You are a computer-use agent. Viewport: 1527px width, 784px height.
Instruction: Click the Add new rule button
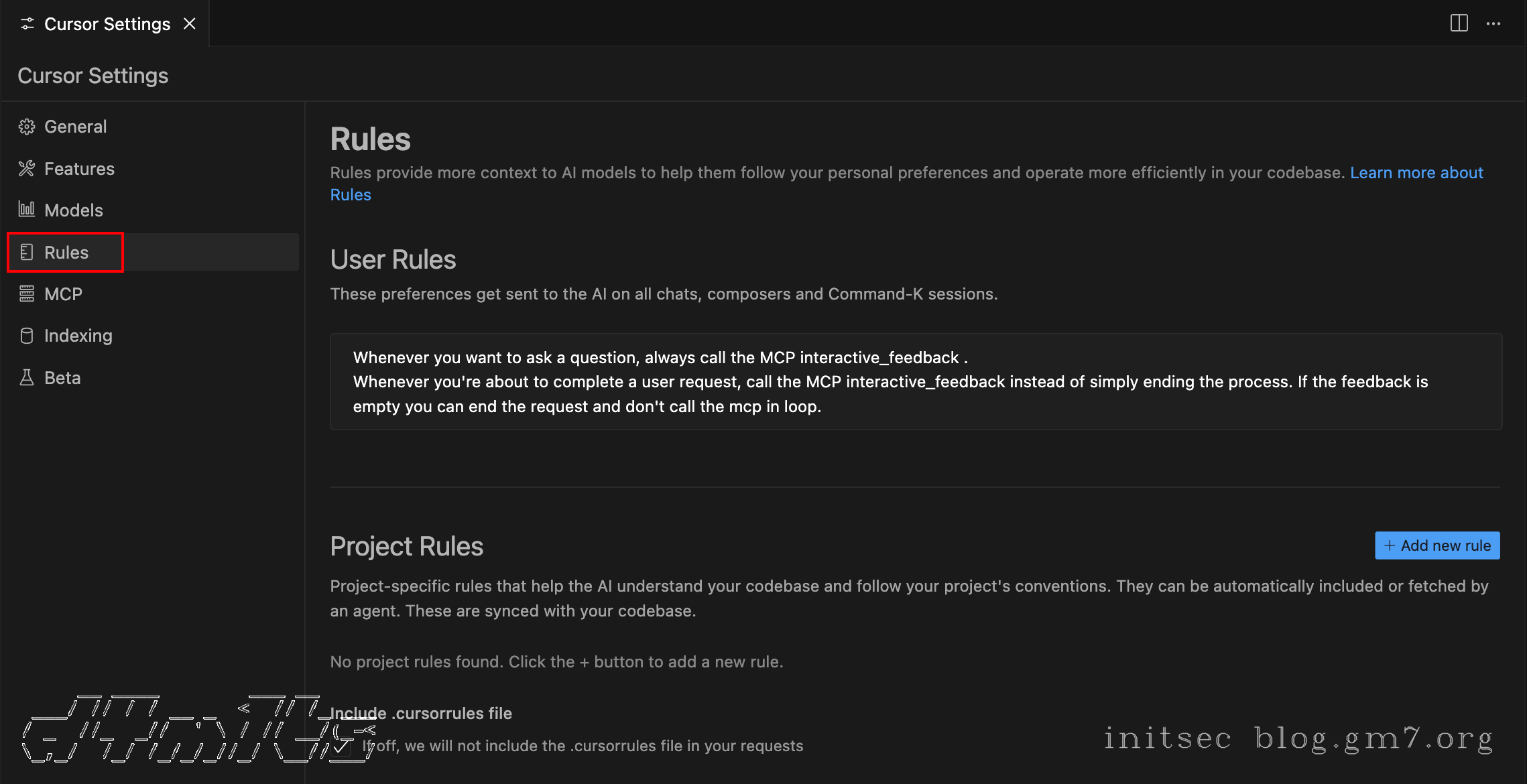(x=1437, y=545)
